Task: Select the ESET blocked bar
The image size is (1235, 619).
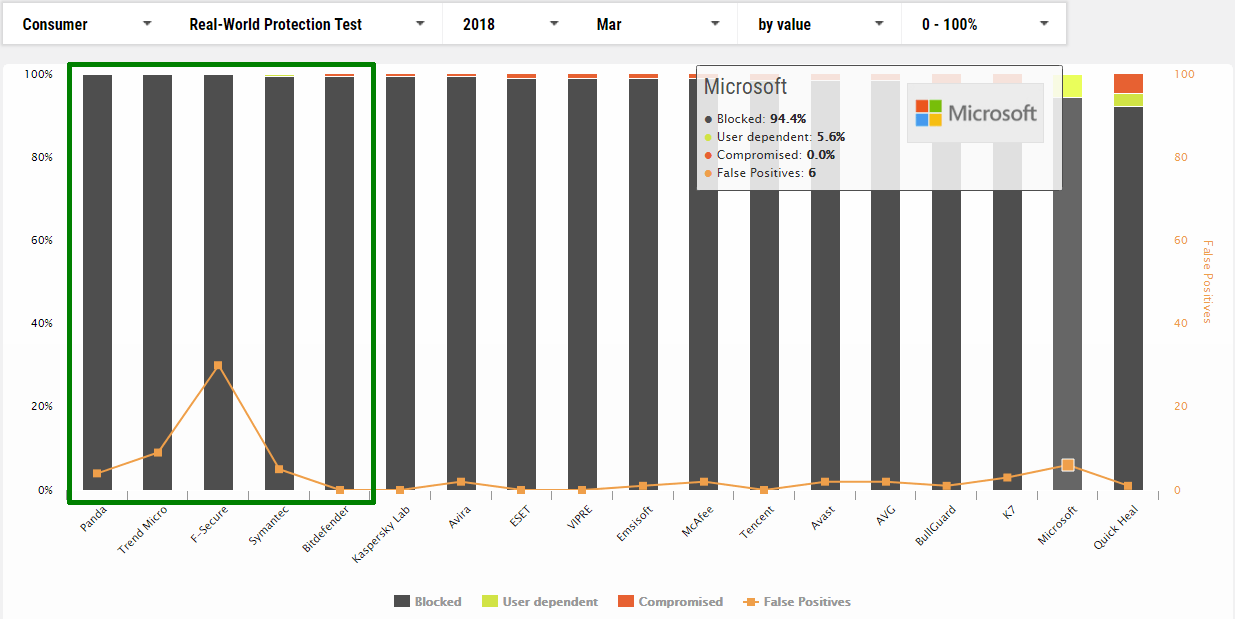Action: click(521, 284)
